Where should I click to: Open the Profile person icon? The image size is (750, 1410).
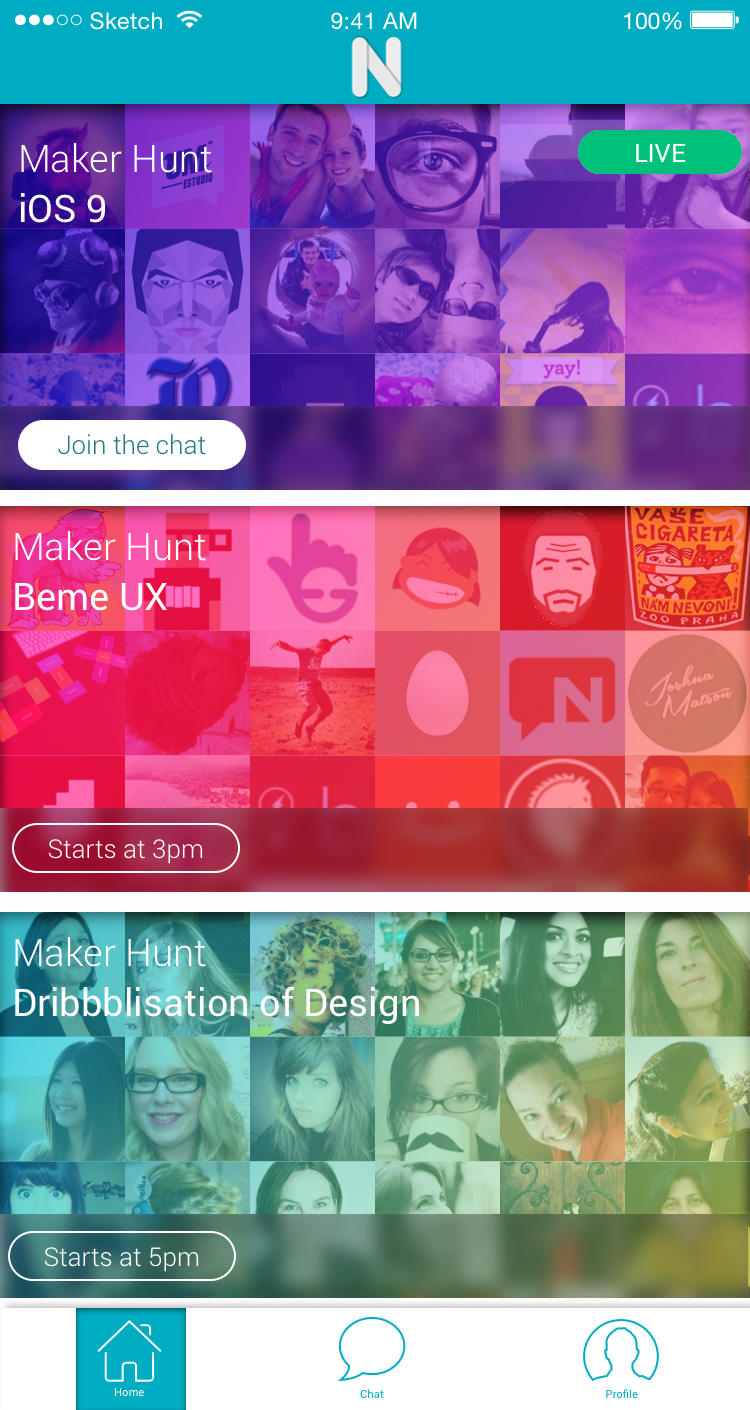[621, 1351]
